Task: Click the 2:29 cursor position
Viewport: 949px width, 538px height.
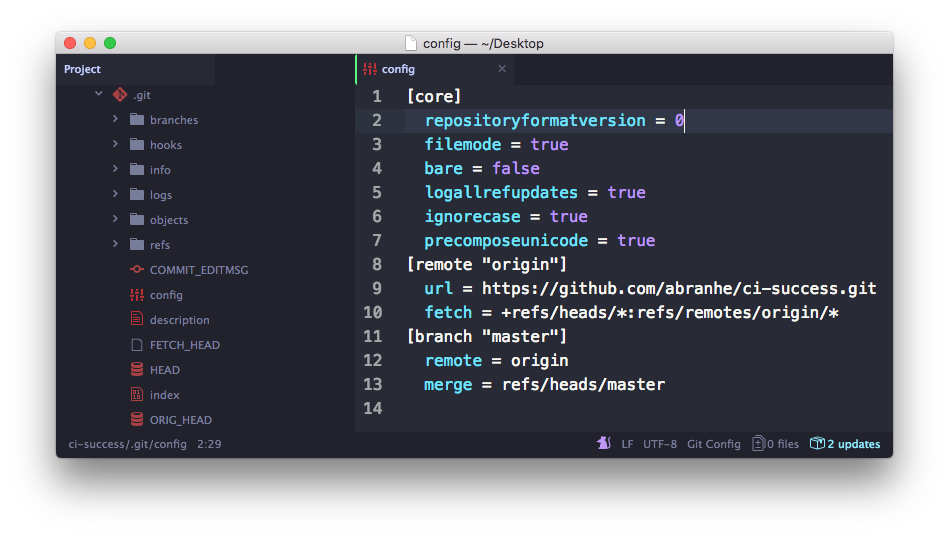Action: click(x=209, y=444)
